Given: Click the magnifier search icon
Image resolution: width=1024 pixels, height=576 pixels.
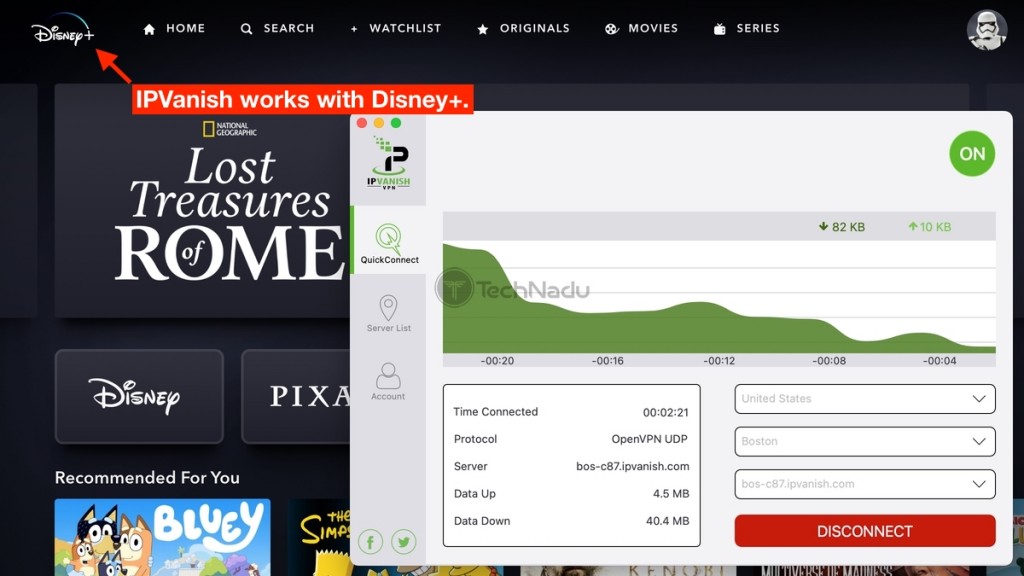Looking at the screenshot, I should click(246, 29).
